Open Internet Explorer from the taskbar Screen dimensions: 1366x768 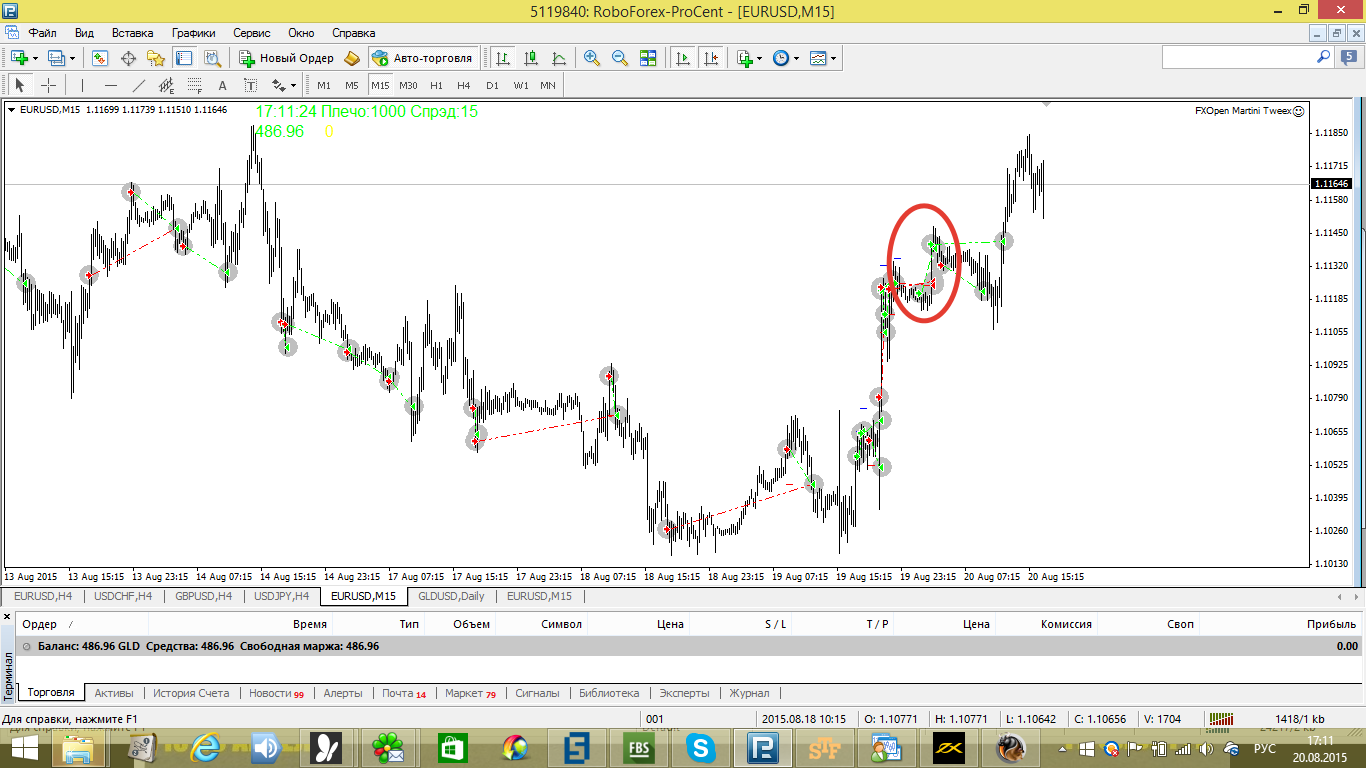point(206,748)
